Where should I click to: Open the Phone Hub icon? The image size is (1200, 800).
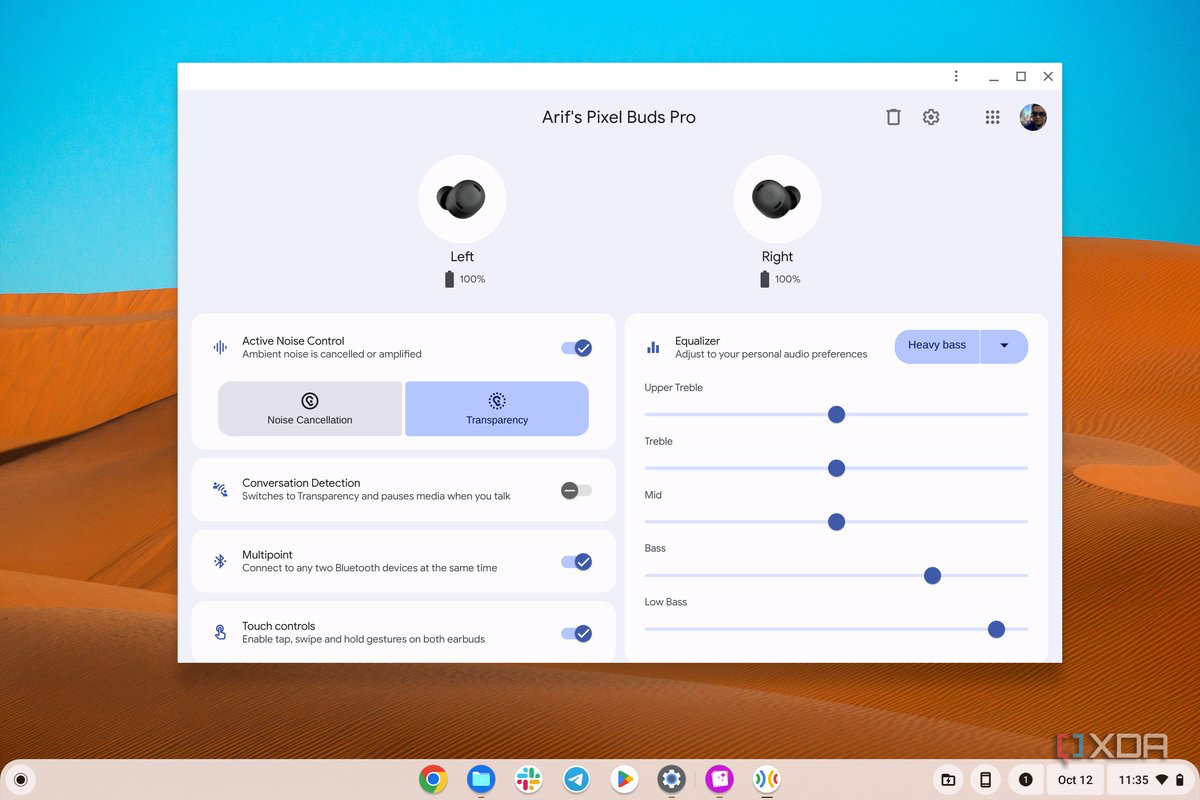tap(985, 779)
